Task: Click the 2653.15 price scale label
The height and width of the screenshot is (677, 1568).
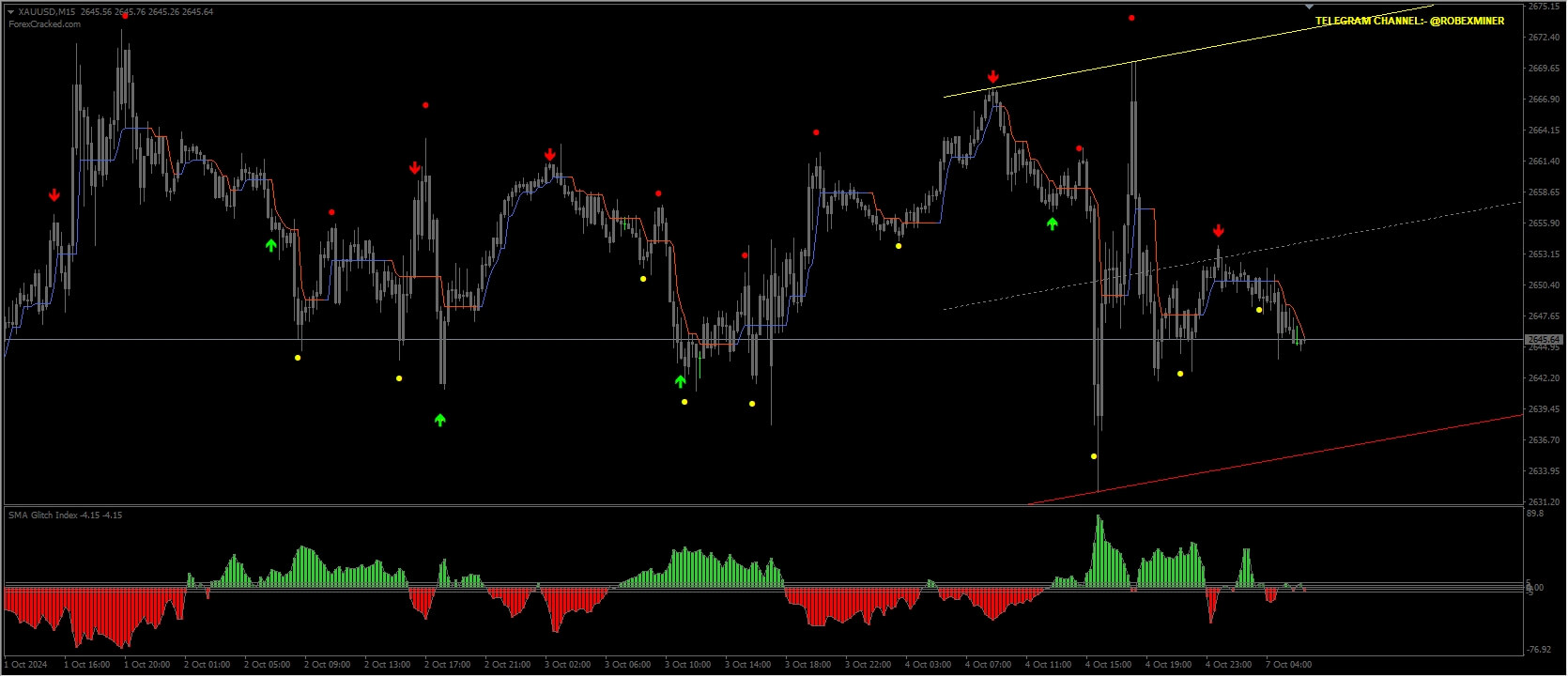Action: pyautogui.click(x=1545, y=254)
